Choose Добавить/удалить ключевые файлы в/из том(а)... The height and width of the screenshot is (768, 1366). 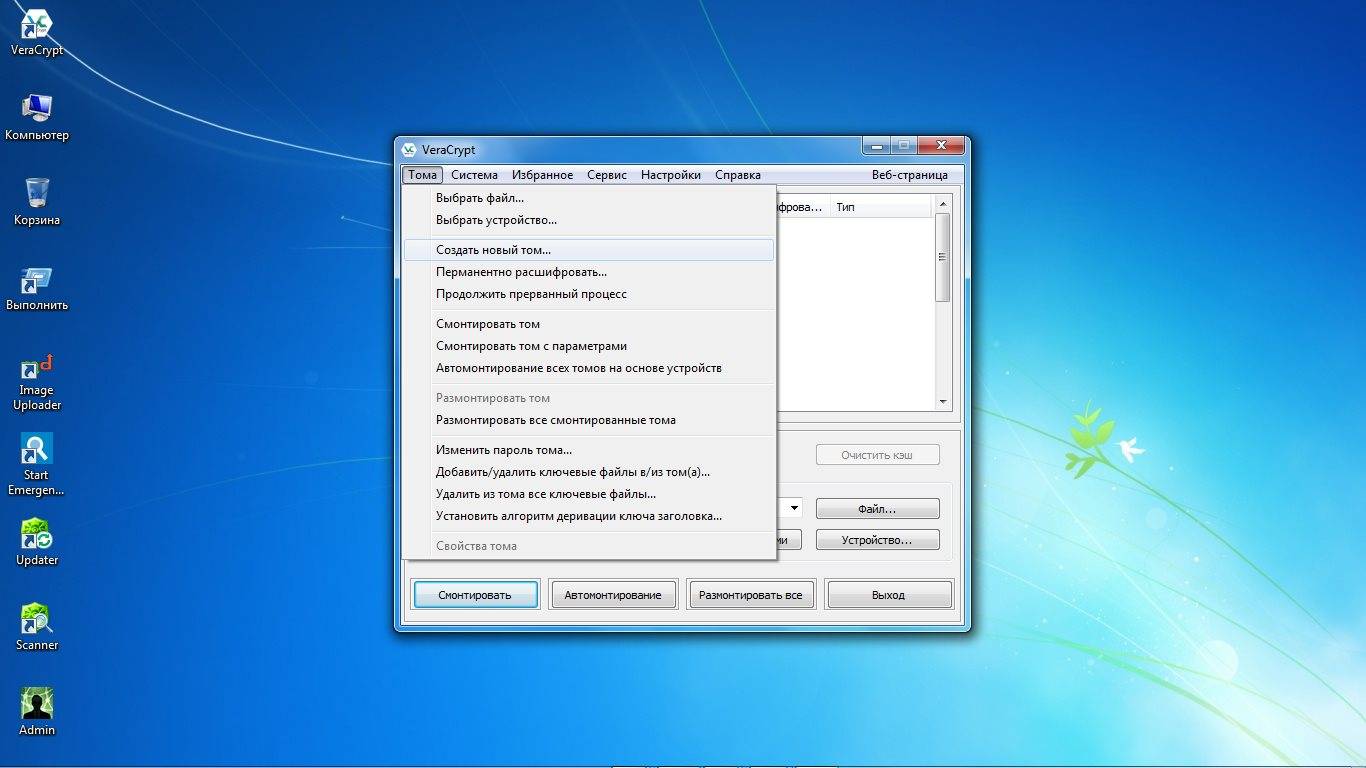pyautogui.click(x=589, y=472)
